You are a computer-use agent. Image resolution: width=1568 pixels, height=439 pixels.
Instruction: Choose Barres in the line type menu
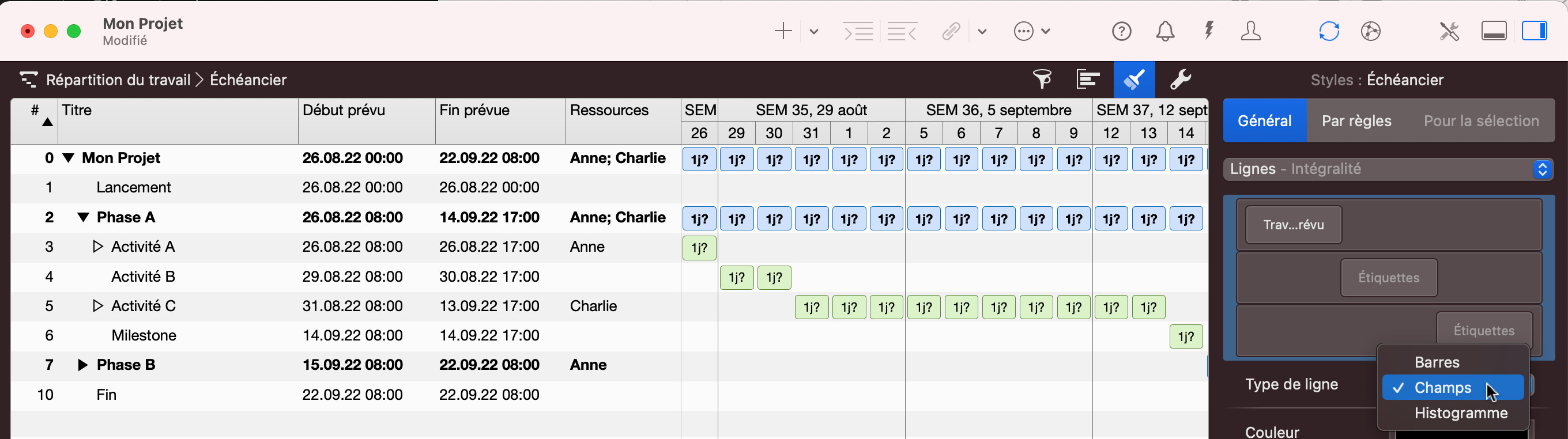point(1437,362)
